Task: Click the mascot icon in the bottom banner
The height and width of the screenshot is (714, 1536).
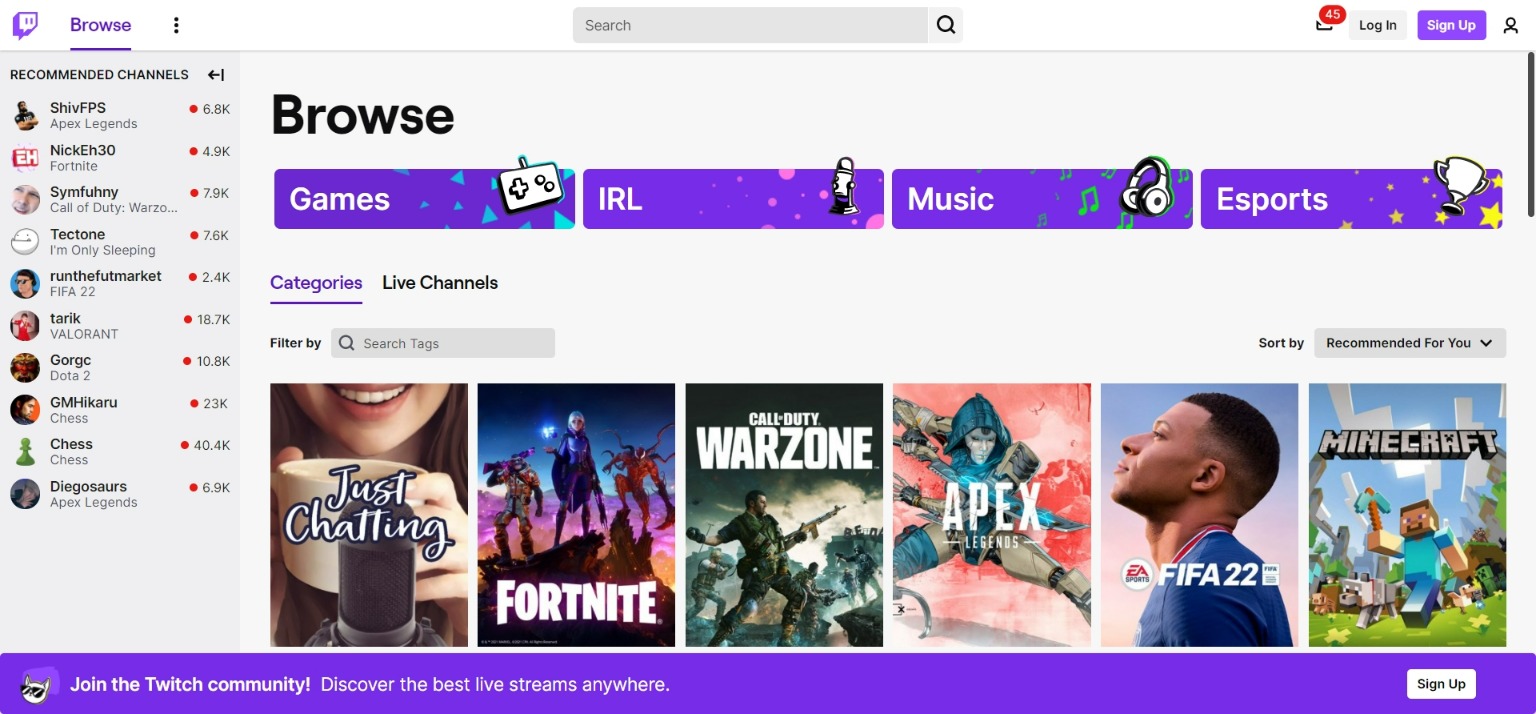Action: click(x=38, y=685)
